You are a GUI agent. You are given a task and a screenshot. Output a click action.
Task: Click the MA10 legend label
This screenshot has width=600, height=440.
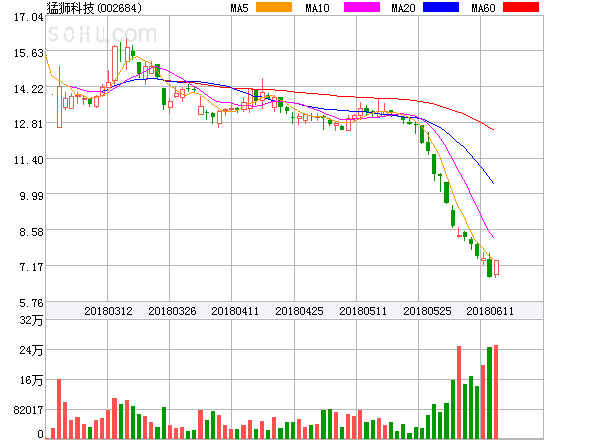click(317, 8)
